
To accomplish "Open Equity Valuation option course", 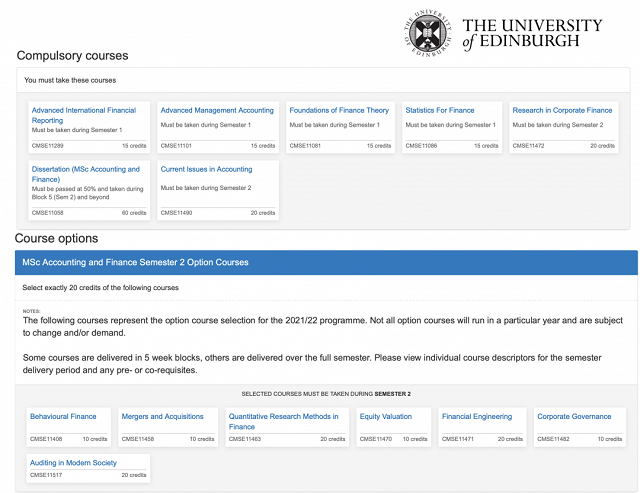I will tap(386, 416).
